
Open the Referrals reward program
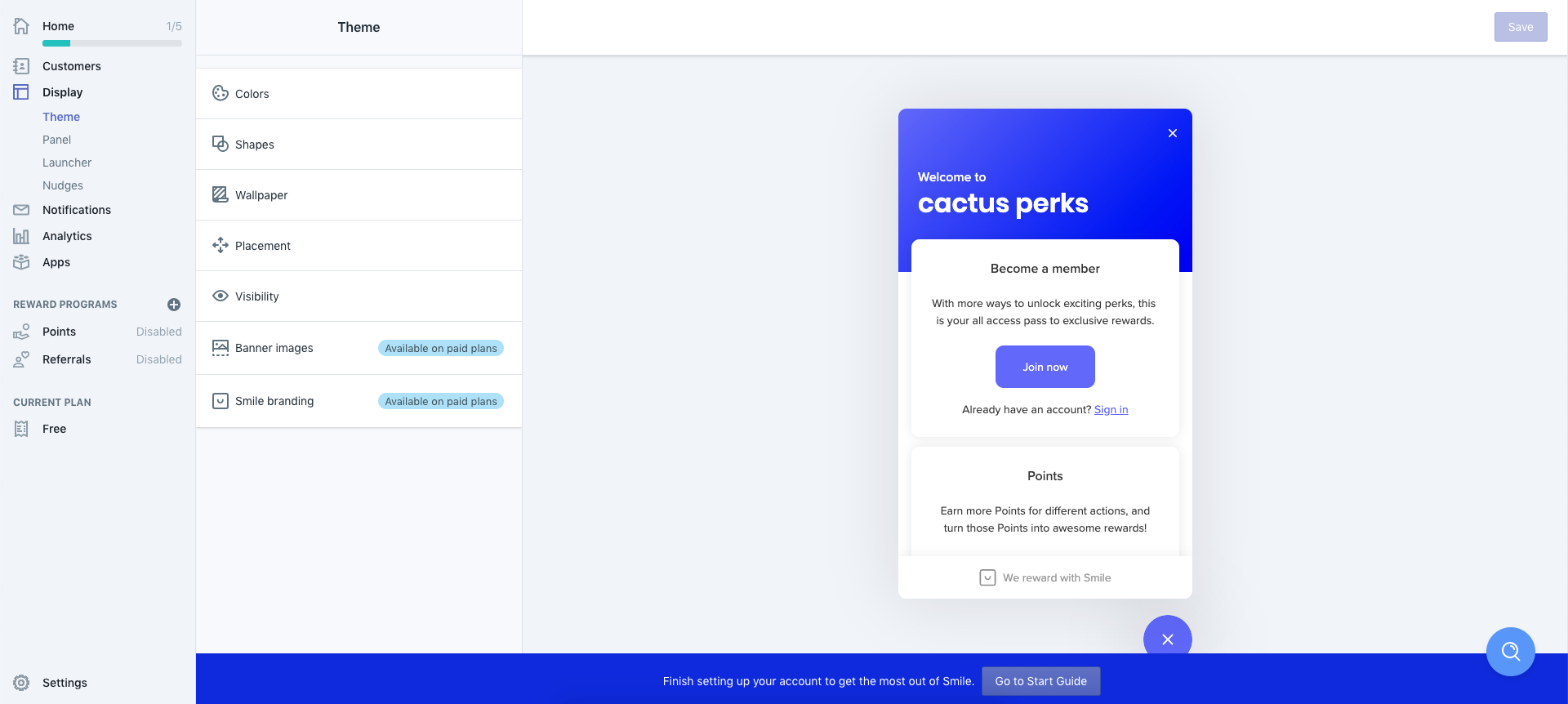pos(67,359)
